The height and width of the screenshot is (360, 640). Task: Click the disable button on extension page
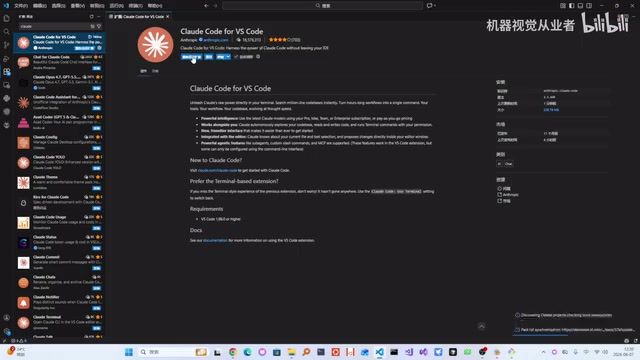click(209, 57)
